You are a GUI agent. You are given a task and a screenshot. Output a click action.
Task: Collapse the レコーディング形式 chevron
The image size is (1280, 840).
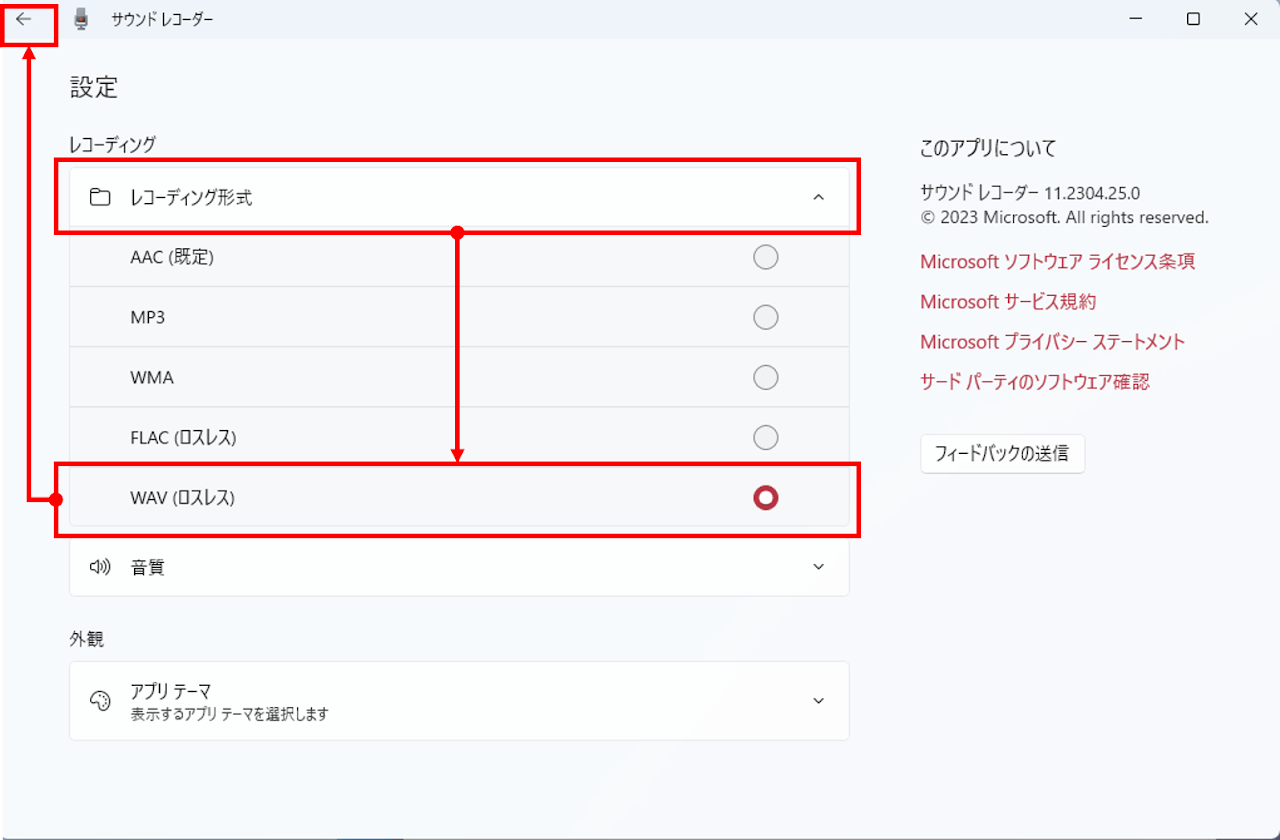pyautogui.click(x=818, y=198)
